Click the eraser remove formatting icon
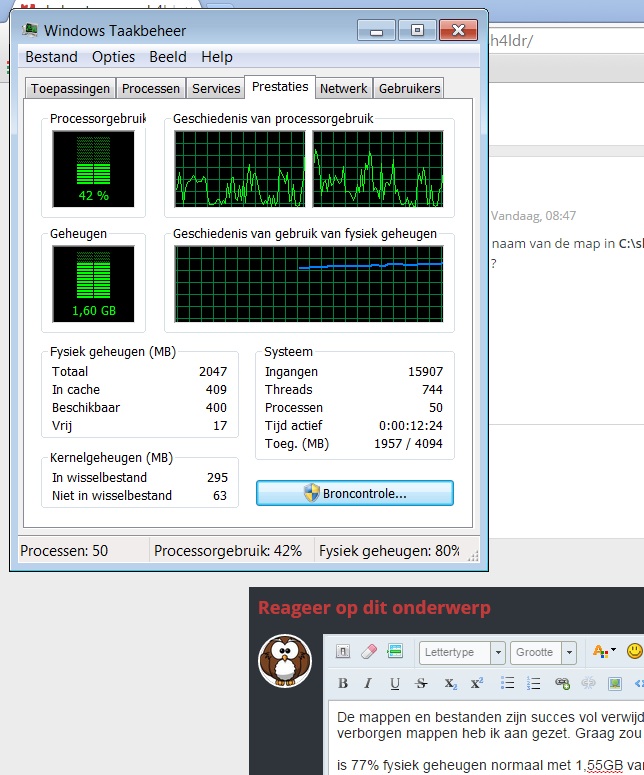This screenshot has height=775, width=644. point(369,652)
